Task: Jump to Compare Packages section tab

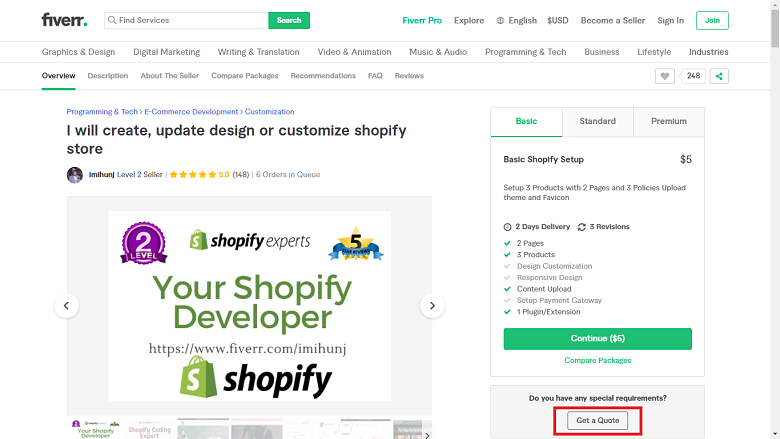Action: [x=245, y=76]
